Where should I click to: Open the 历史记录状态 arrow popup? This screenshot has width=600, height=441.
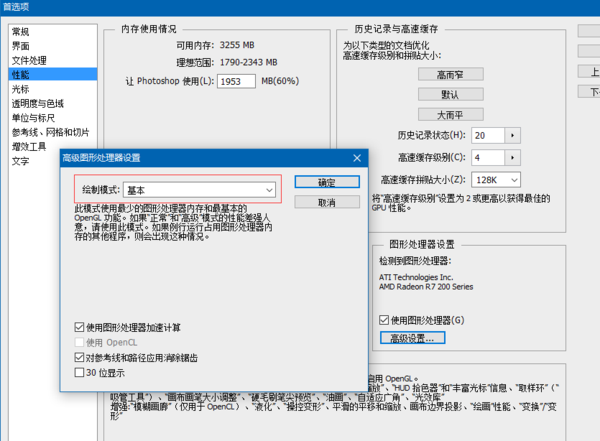click(512, 136)
